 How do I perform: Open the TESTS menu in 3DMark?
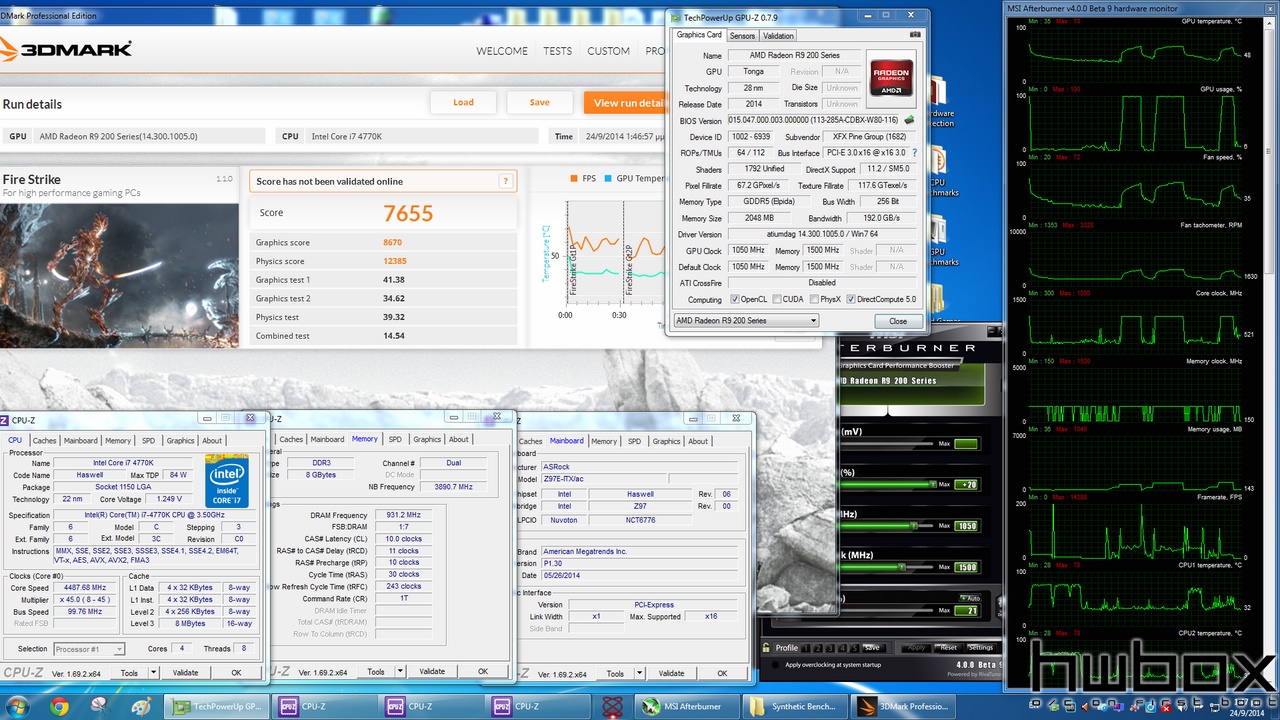click(x=558, y=51)
